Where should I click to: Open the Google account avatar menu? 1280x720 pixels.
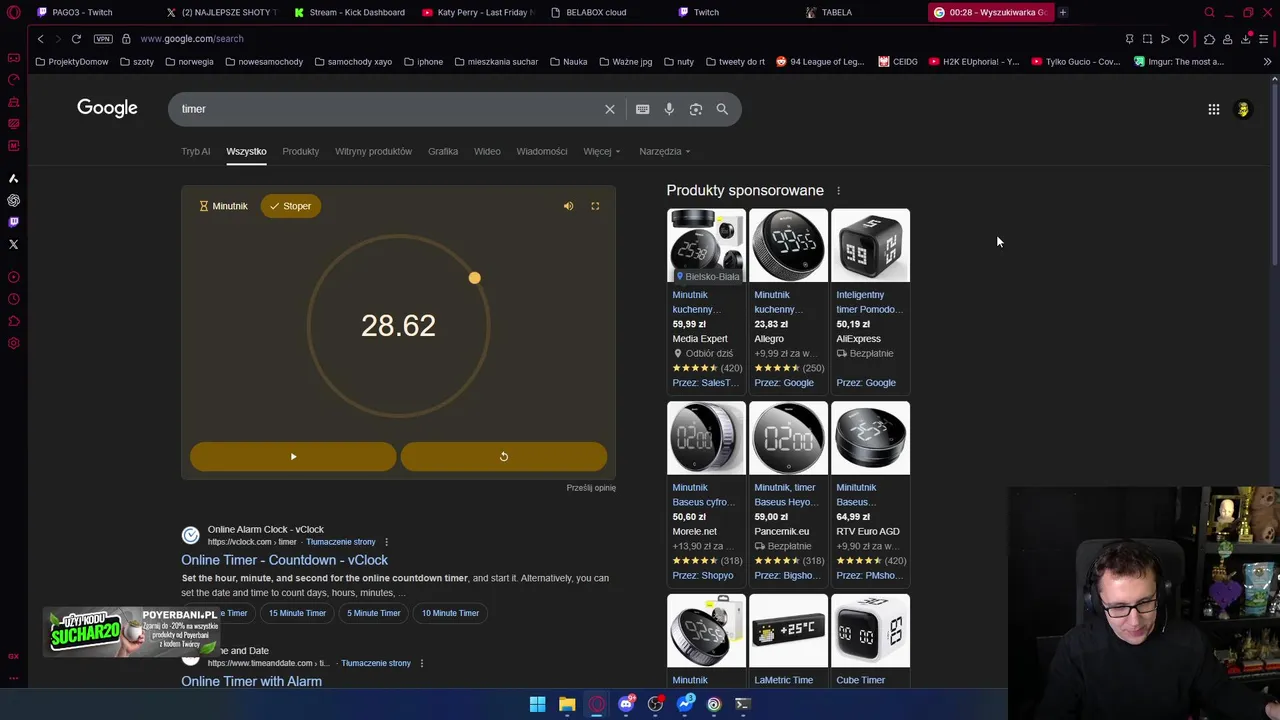tap(1243, 109)
